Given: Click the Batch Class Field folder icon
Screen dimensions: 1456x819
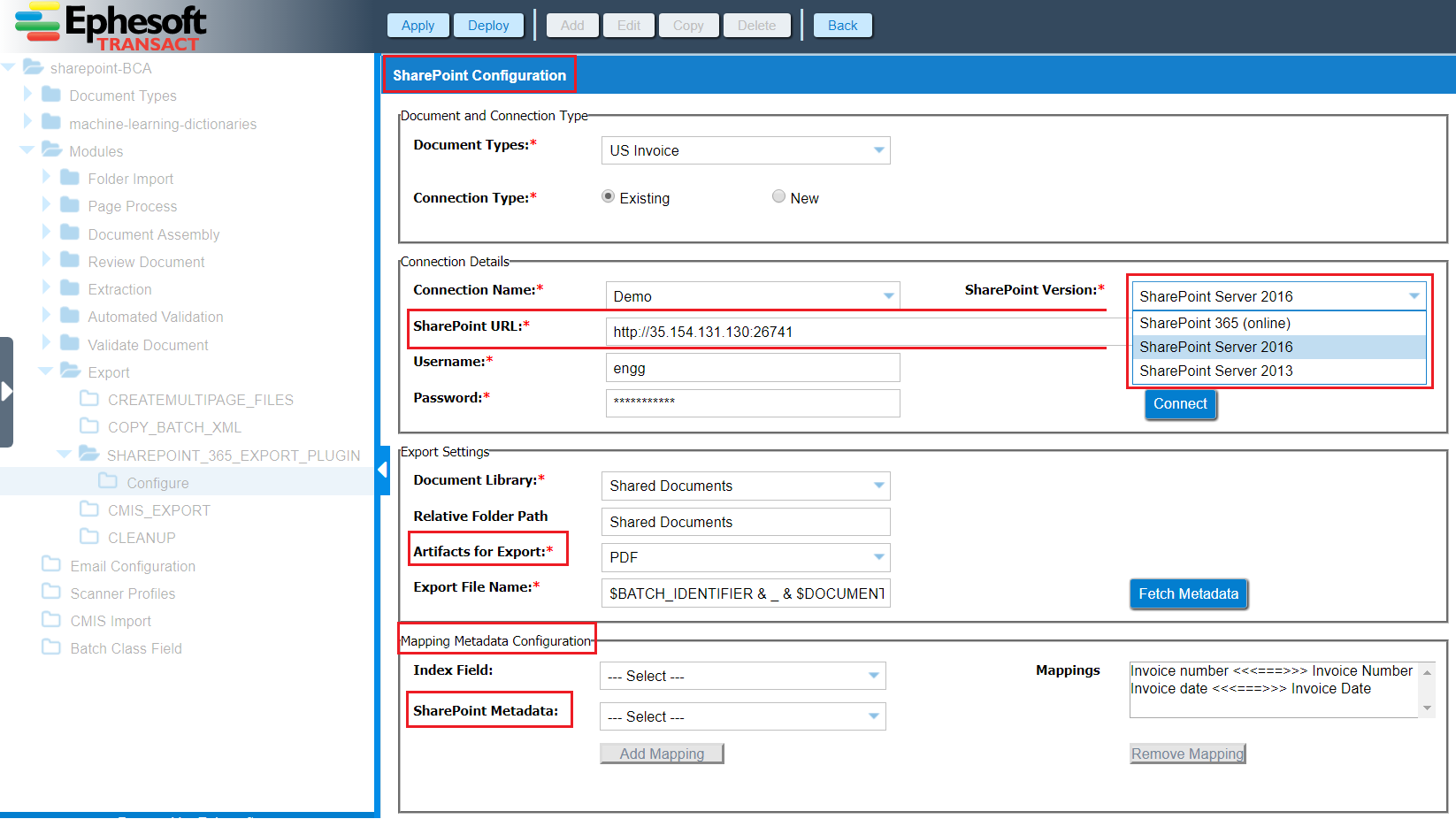Looking at the screenshot, I should [51, 647].
